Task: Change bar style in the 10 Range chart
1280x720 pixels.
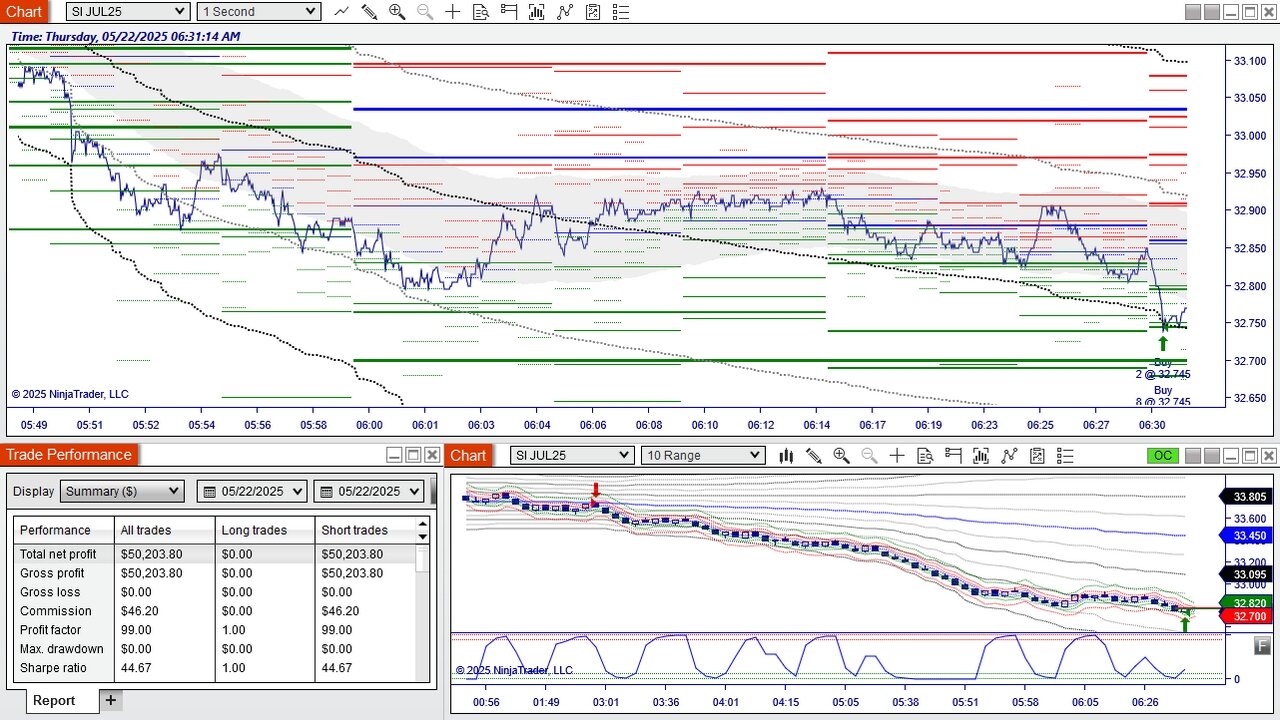Action: point(786,455)
